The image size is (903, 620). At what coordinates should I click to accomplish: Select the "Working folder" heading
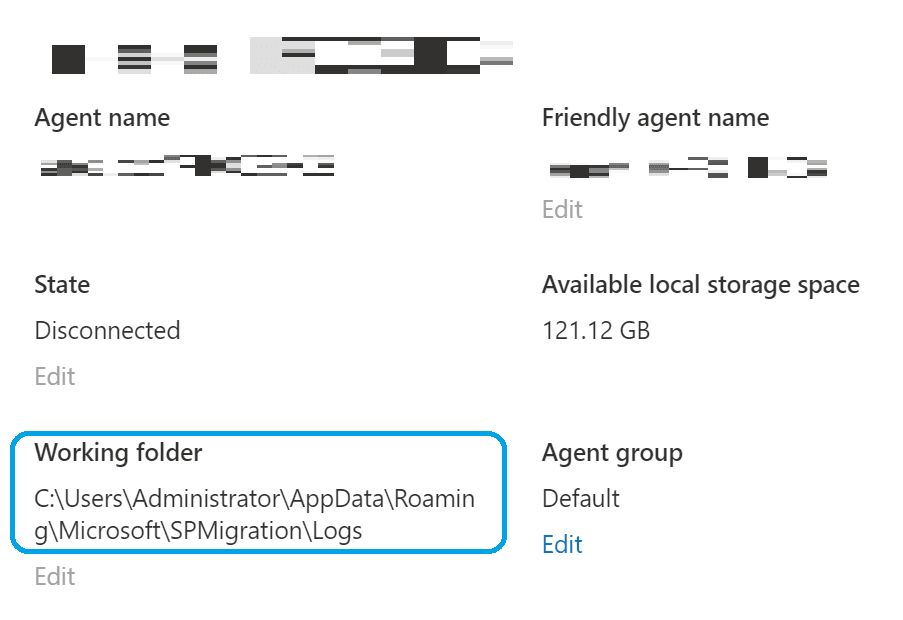point(118,453)
